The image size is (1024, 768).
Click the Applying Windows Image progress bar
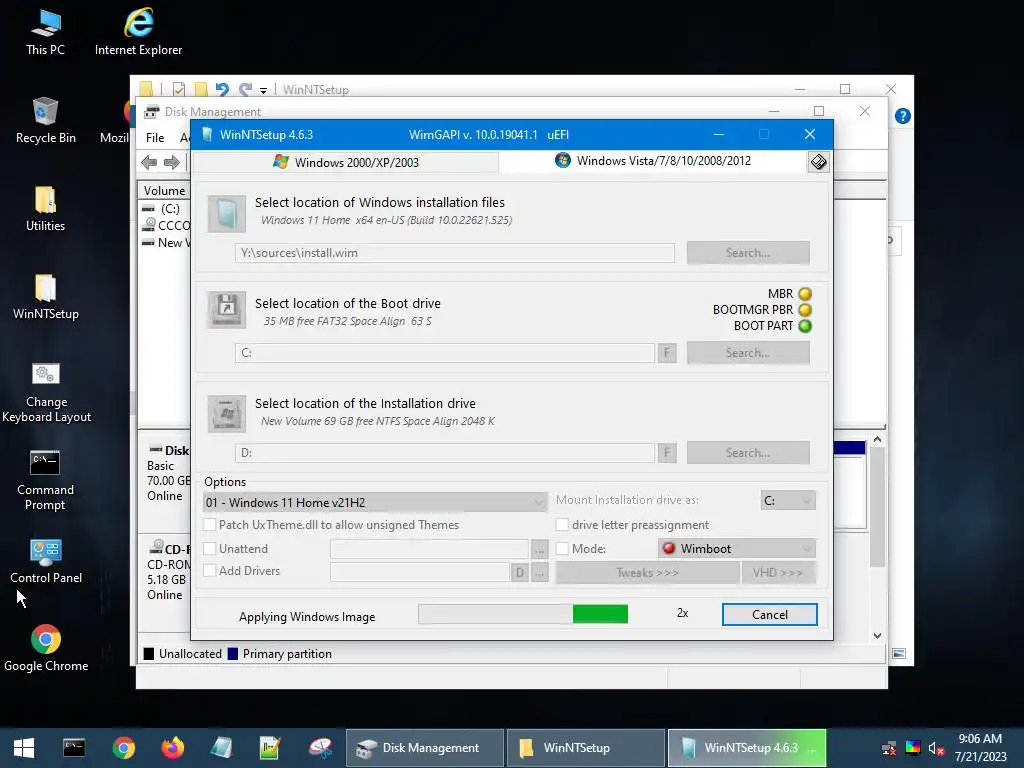point(523,614)
